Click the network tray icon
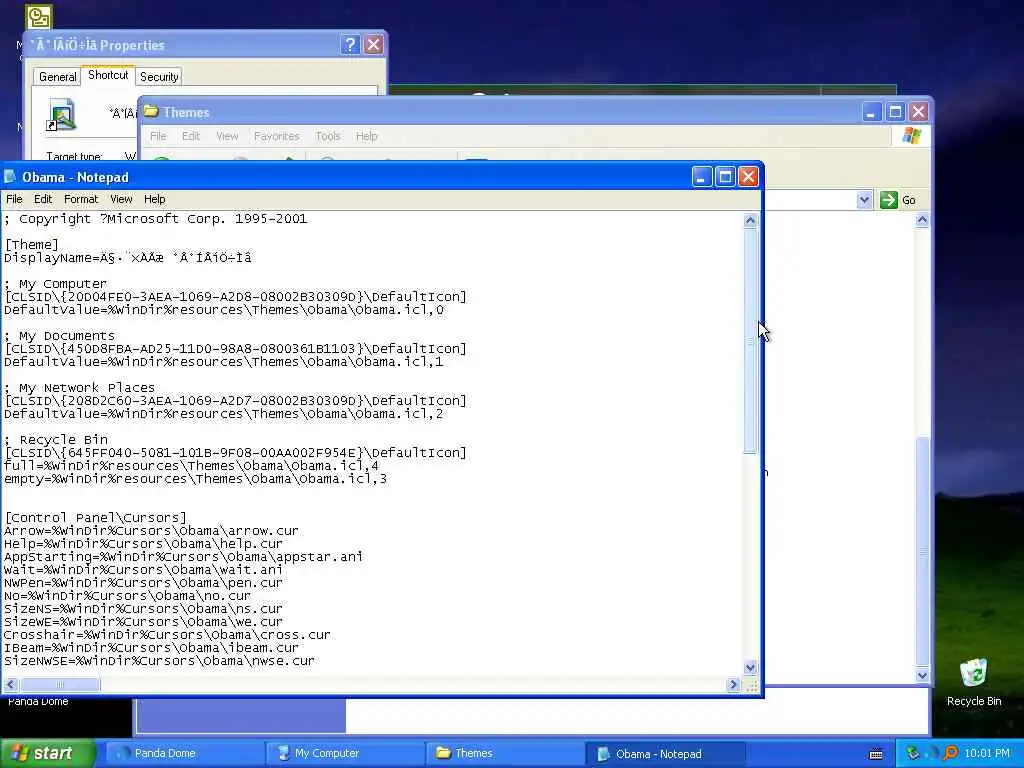The image size is (1024, 768). click(914, 753)
